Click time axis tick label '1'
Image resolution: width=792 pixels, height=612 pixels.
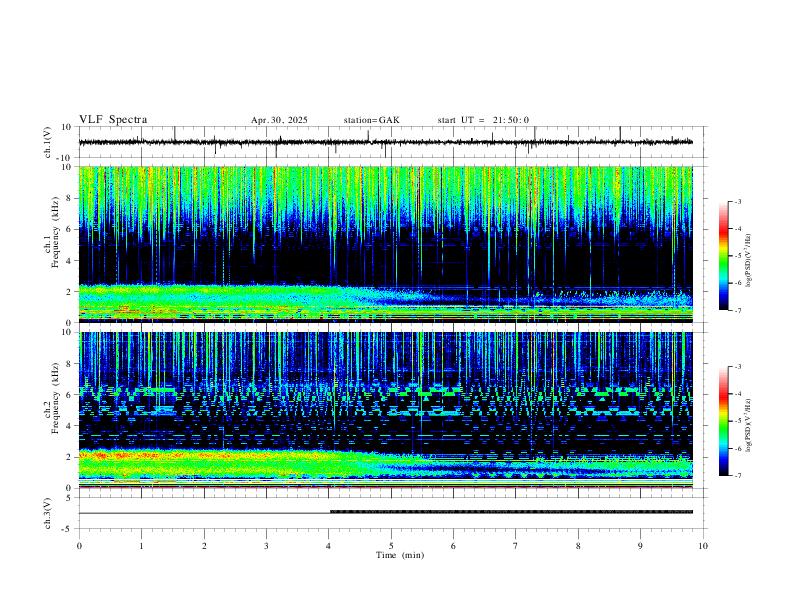tap(141, 546)
